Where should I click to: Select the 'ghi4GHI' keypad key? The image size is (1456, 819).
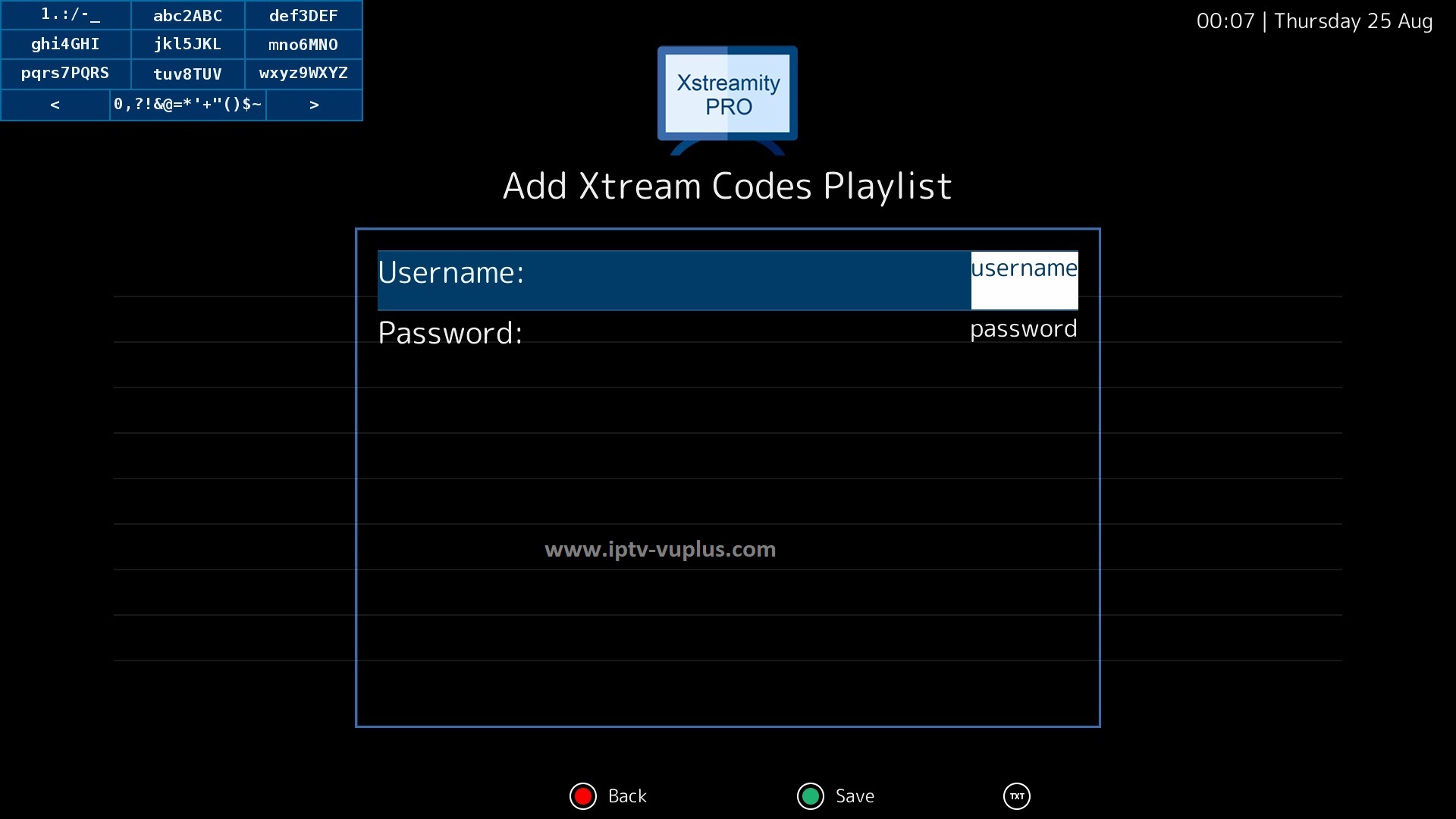pos(66,44)
